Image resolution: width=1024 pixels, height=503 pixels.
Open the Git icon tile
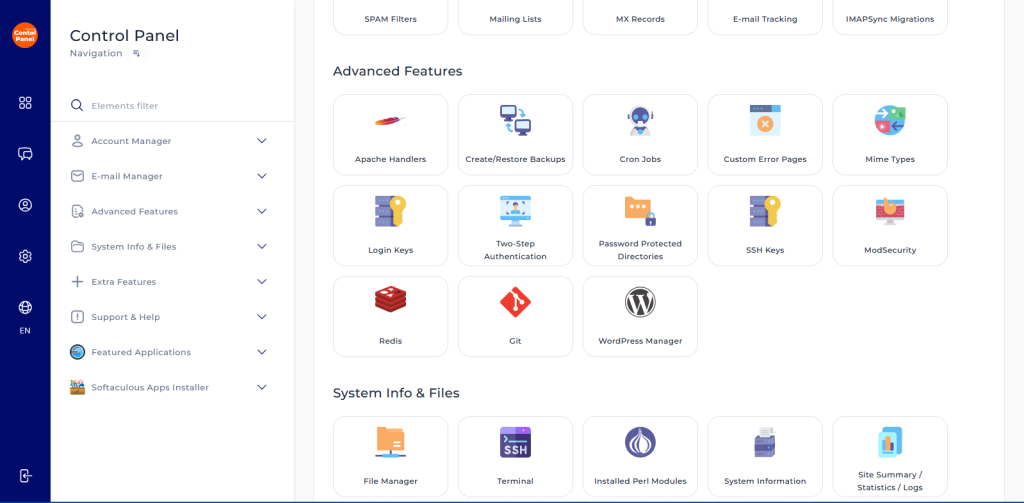point(515,302)
